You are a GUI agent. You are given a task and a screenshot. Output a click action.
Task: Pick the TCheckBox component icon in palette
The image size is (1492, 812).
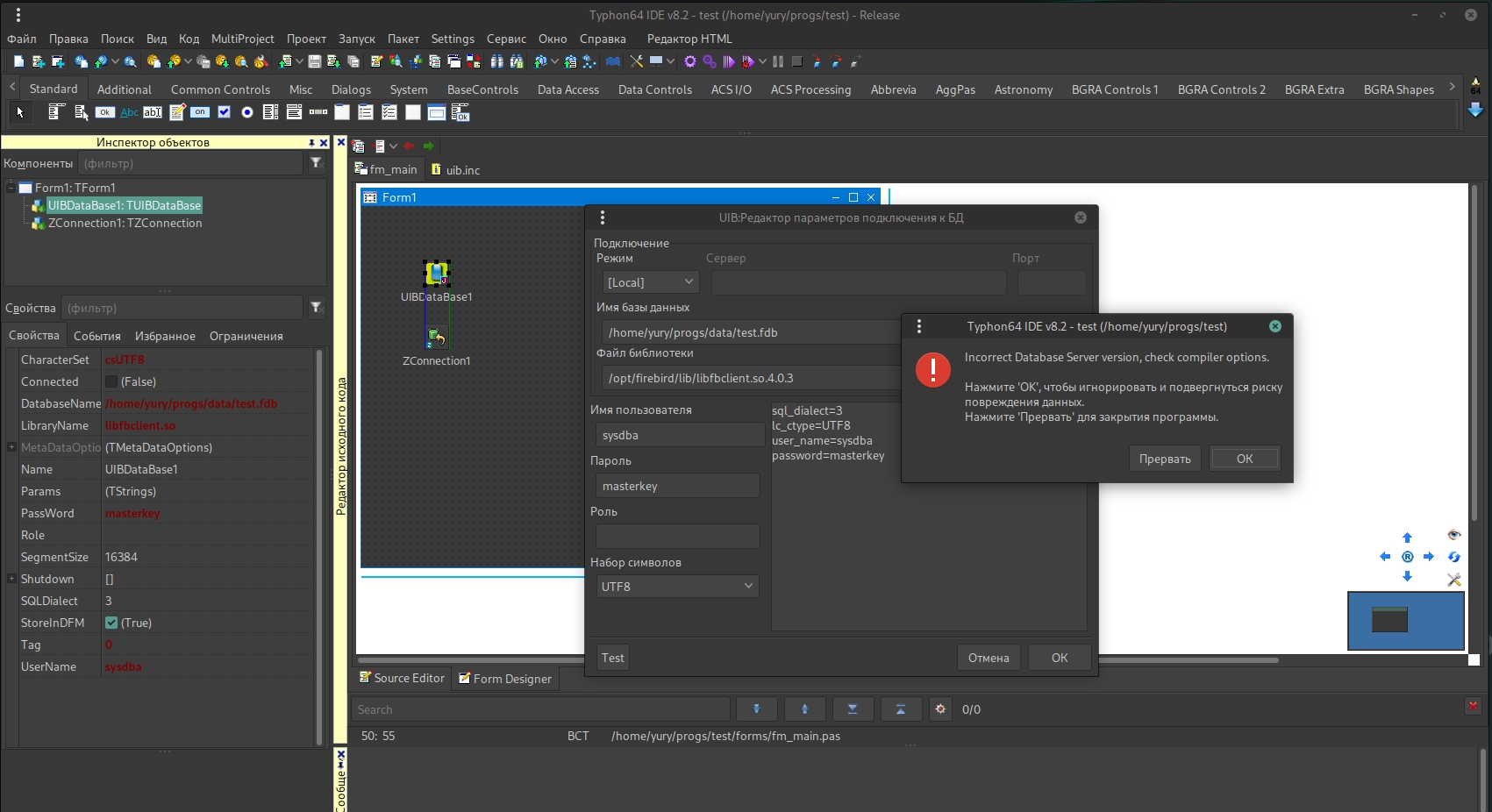click(224, 112)
